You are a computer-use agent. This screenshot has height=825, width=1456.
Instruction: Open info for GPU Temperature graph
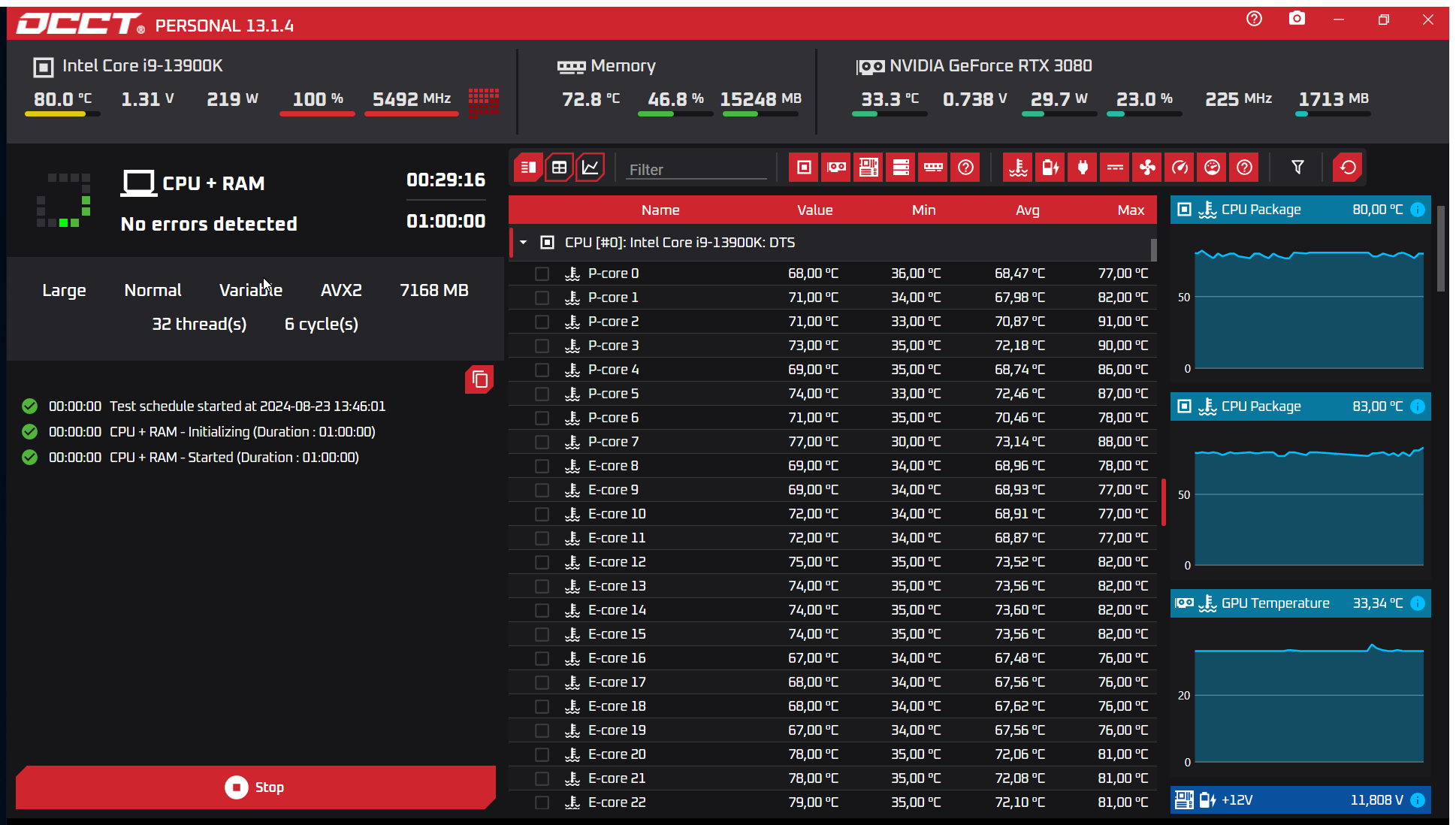pyautogui.click(x=1418, y=603)
